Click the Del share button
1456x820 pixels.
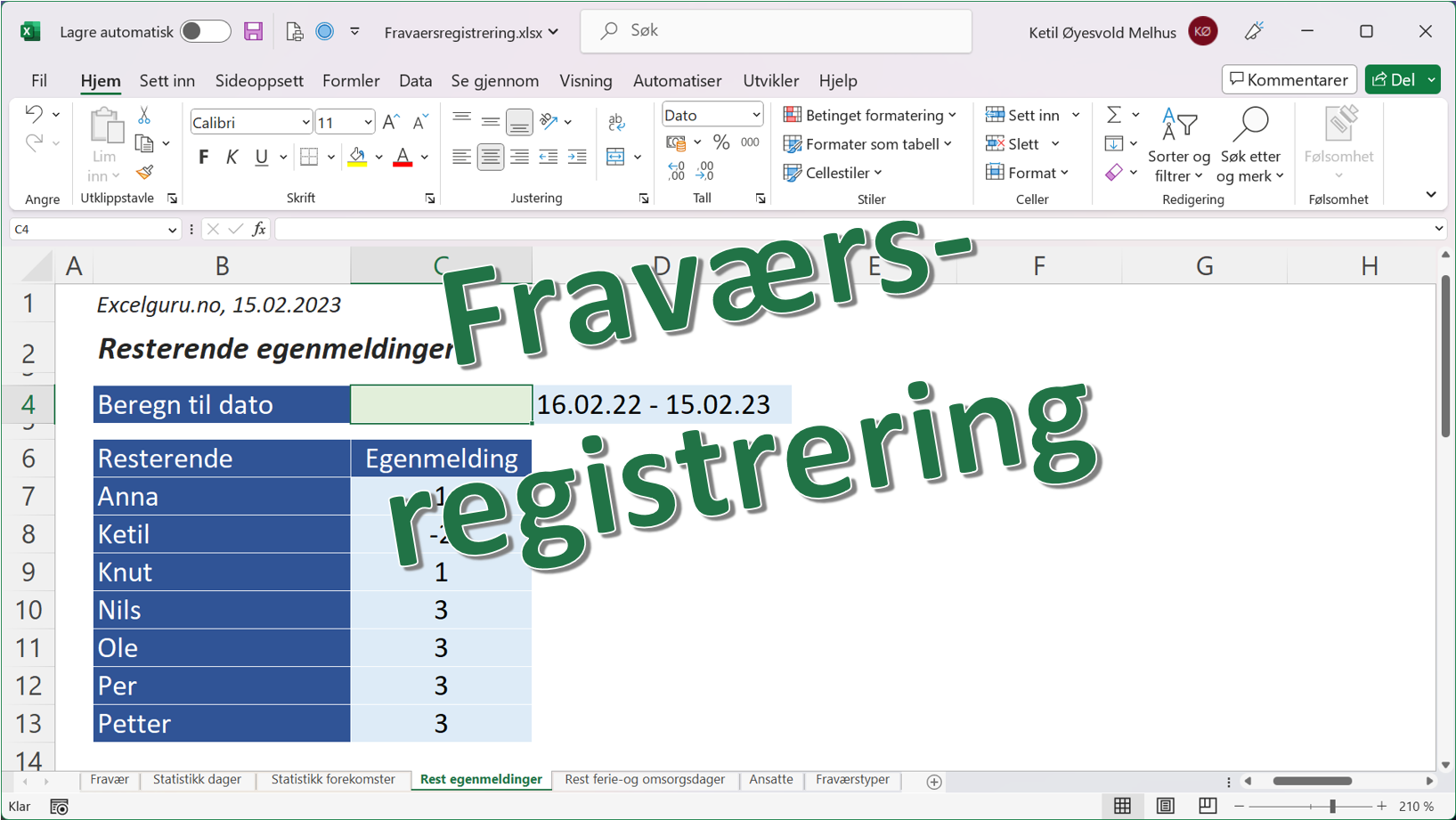(x=1394, y=79)
